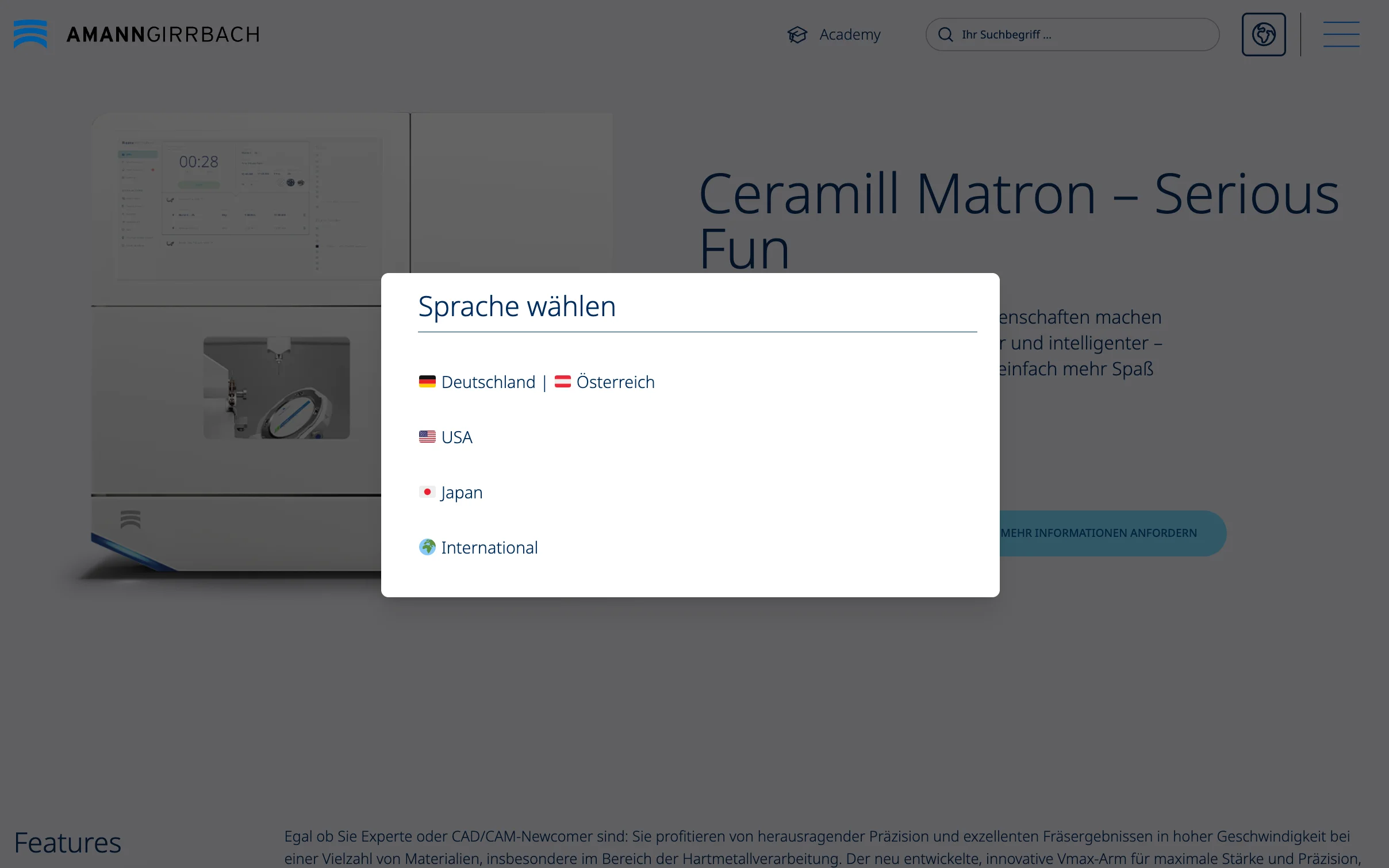Click the AMANNGIRRBACH wordmark
This screenshot has width=1389, height=868.
click(163, 34)
